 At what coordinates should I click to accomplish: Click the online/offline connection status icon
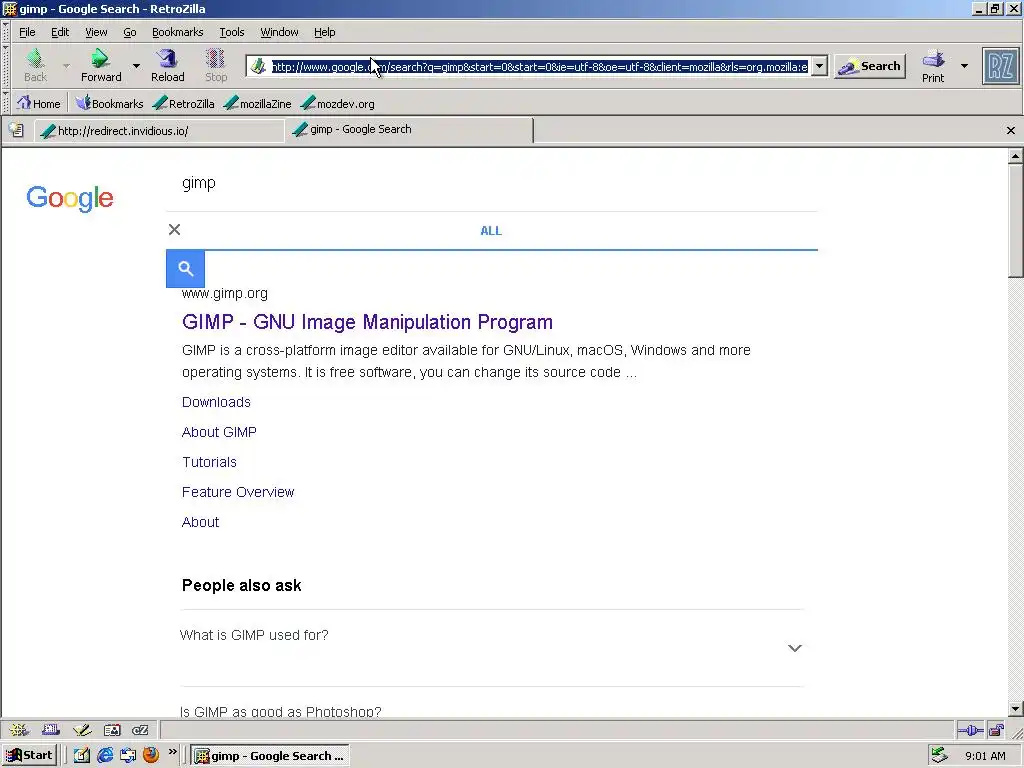[x=970, y=730]
